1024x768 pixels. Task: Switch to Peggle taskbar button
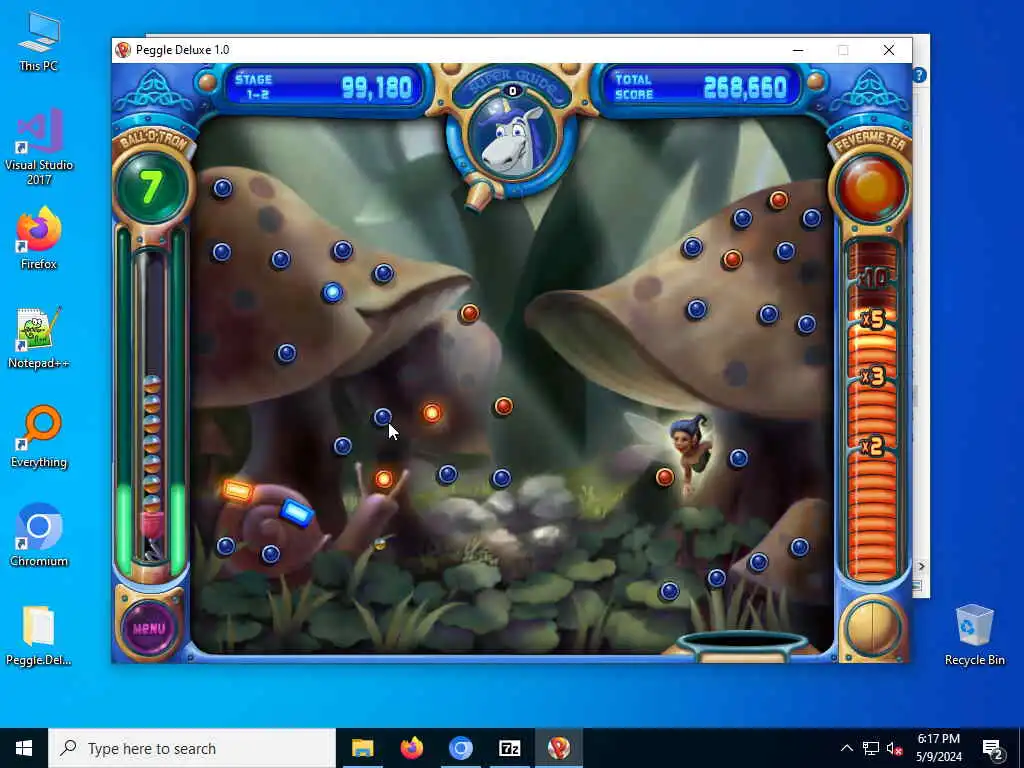(x=558, y=748)
